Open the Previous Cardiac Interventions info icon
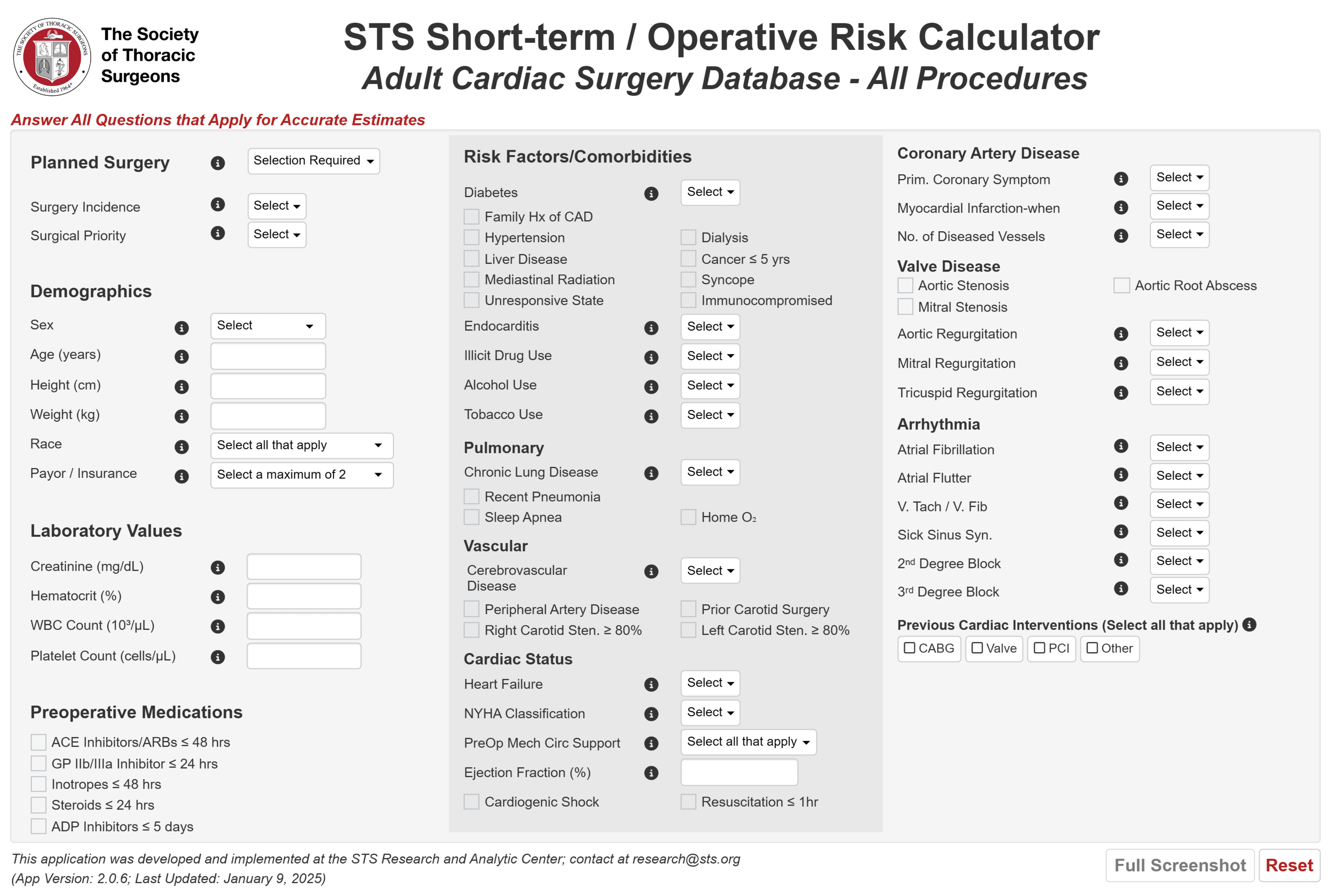The height and width of the screenshot is (896, 1331). (1249, 624)
